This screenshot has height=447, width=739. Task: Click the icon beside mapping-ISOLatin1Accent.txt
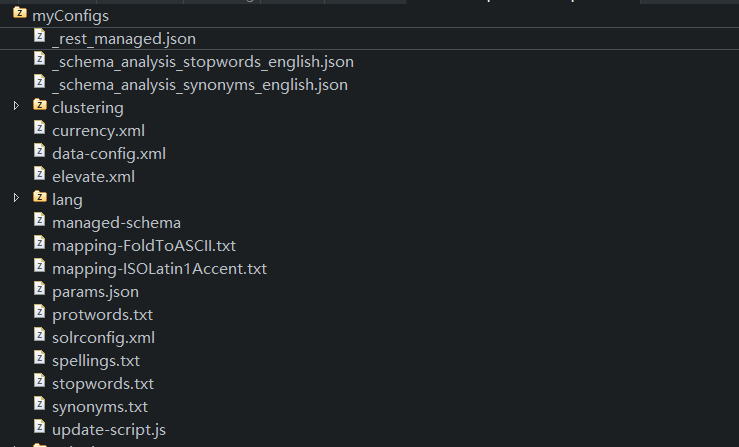[40, 266]
